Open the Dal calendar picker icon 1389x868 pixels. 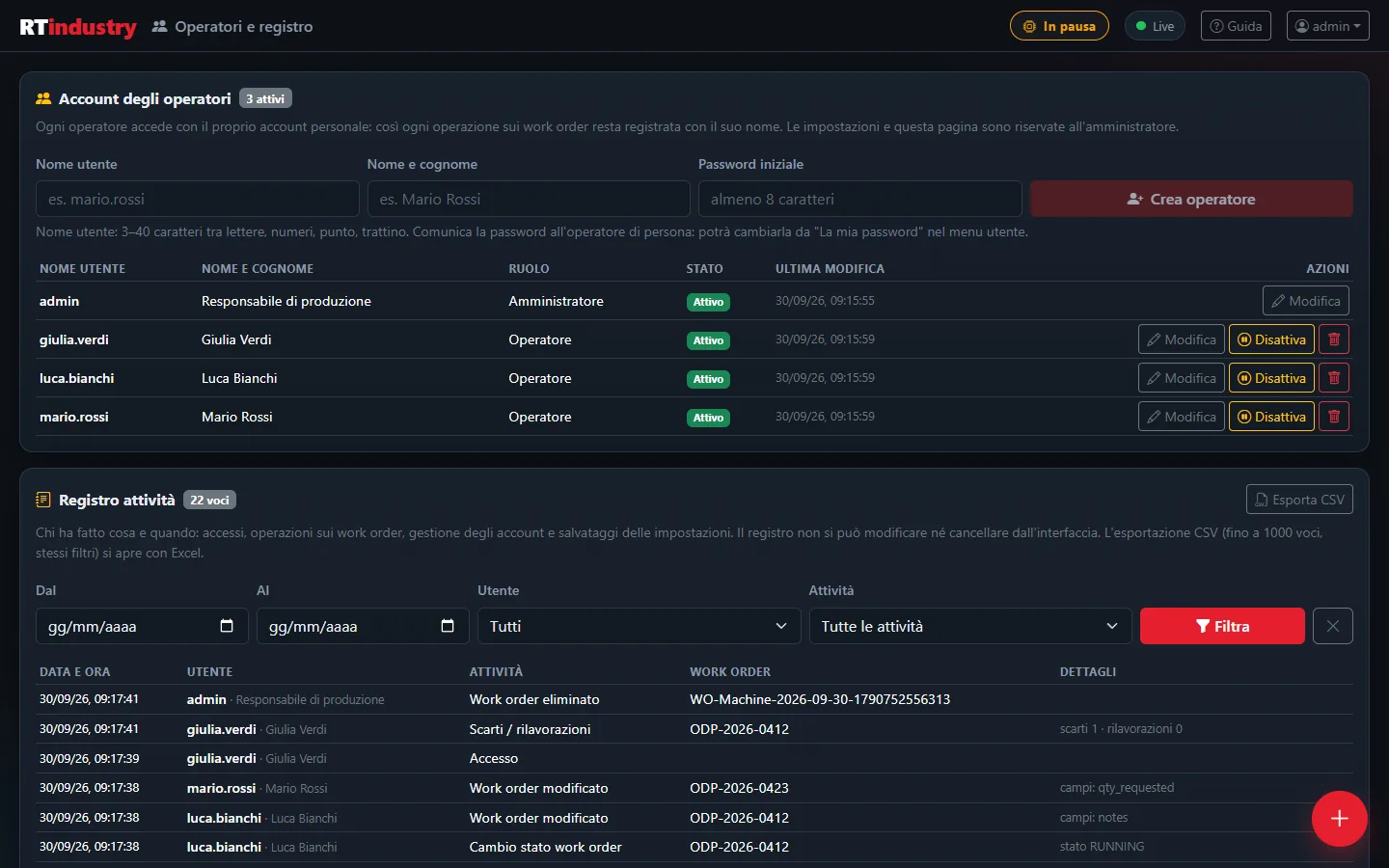pyautogui.click(x=227, y=626)
